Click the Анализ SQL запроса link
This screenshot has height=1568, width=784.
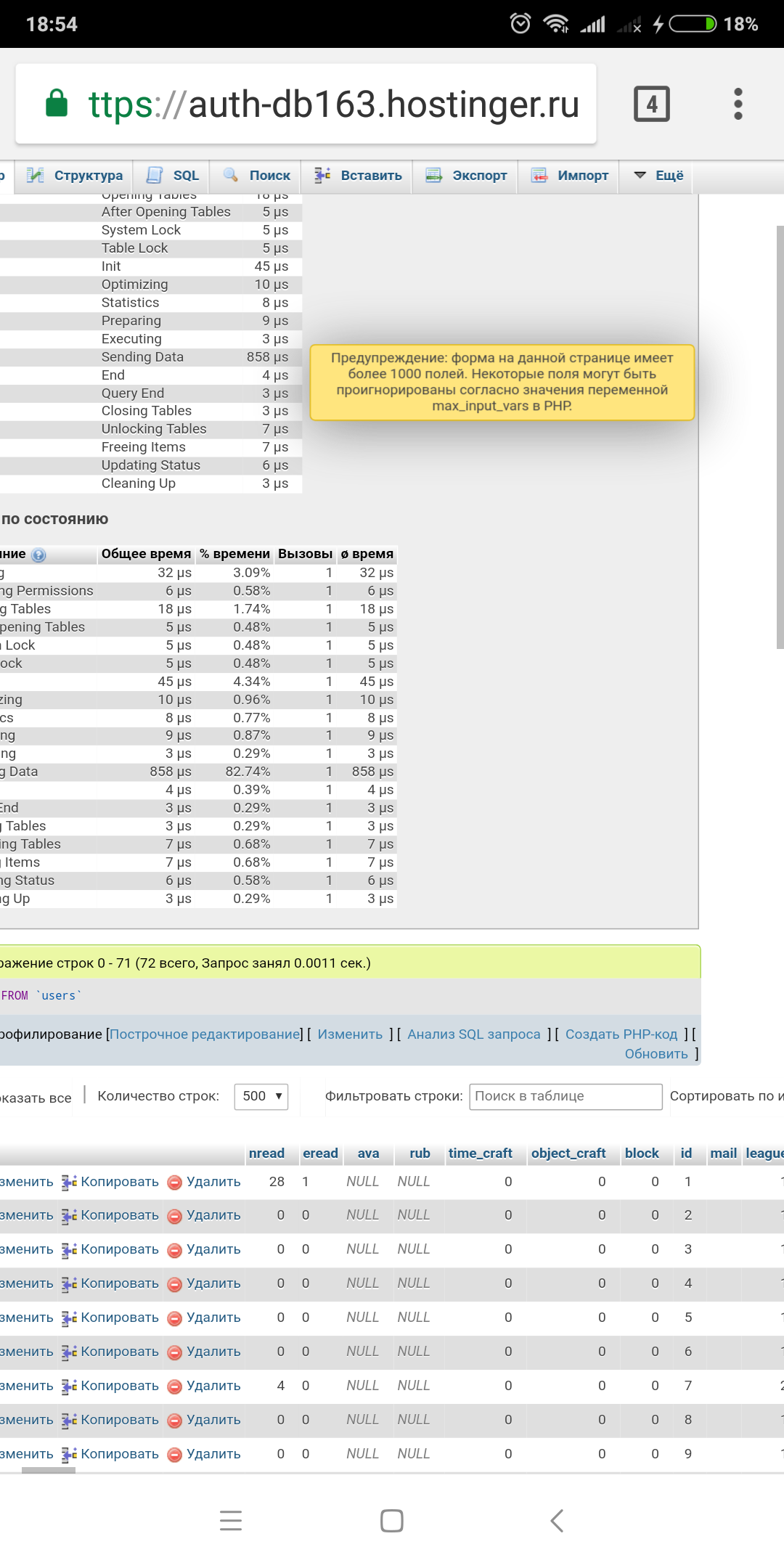(473, 1034)
